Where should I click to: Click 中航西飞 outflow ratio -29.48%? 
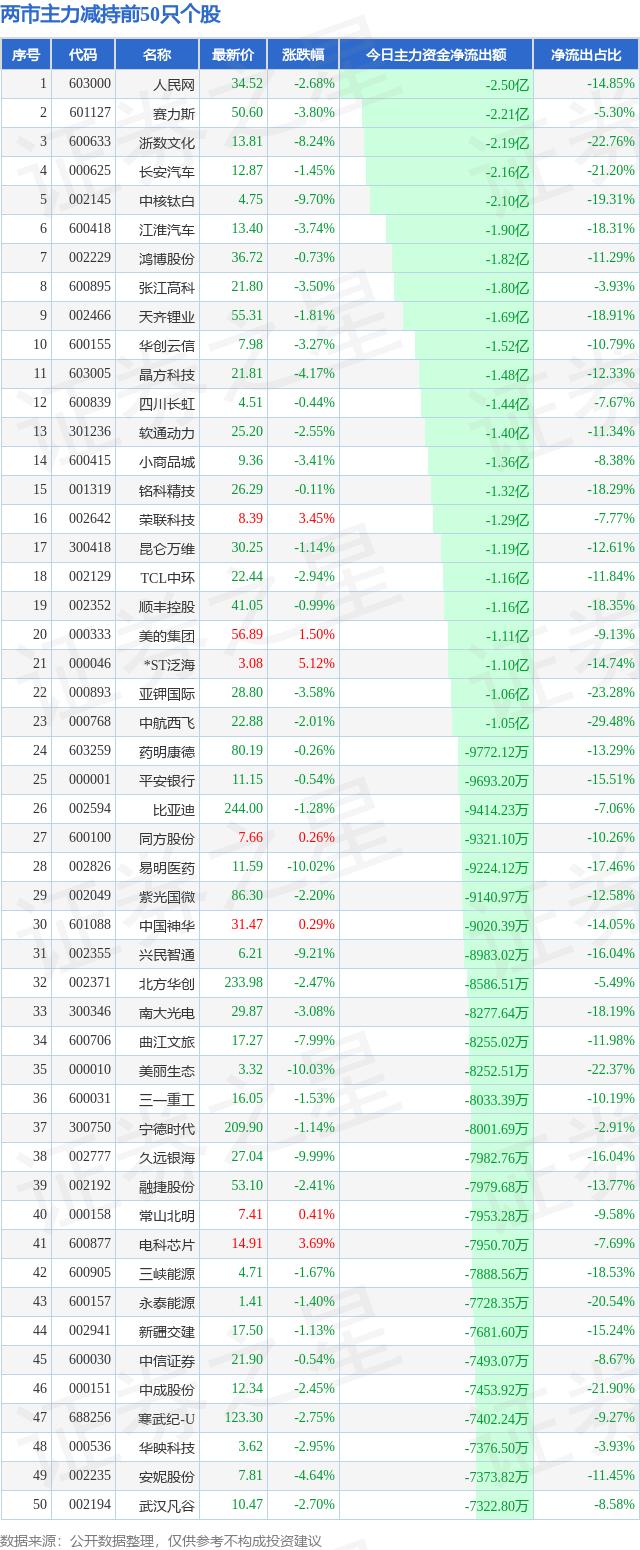[611, 722]
